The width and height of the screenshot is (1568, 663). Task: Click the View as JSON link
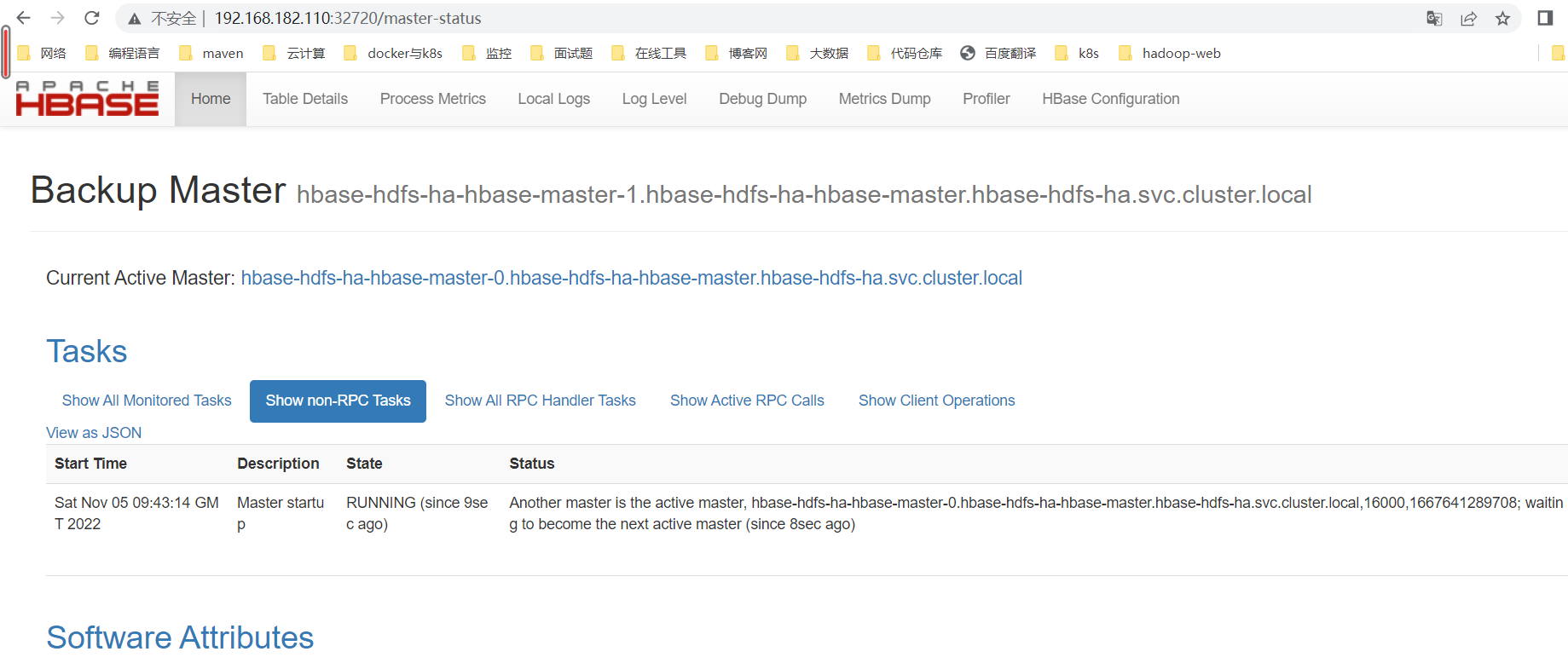(94, 433)
